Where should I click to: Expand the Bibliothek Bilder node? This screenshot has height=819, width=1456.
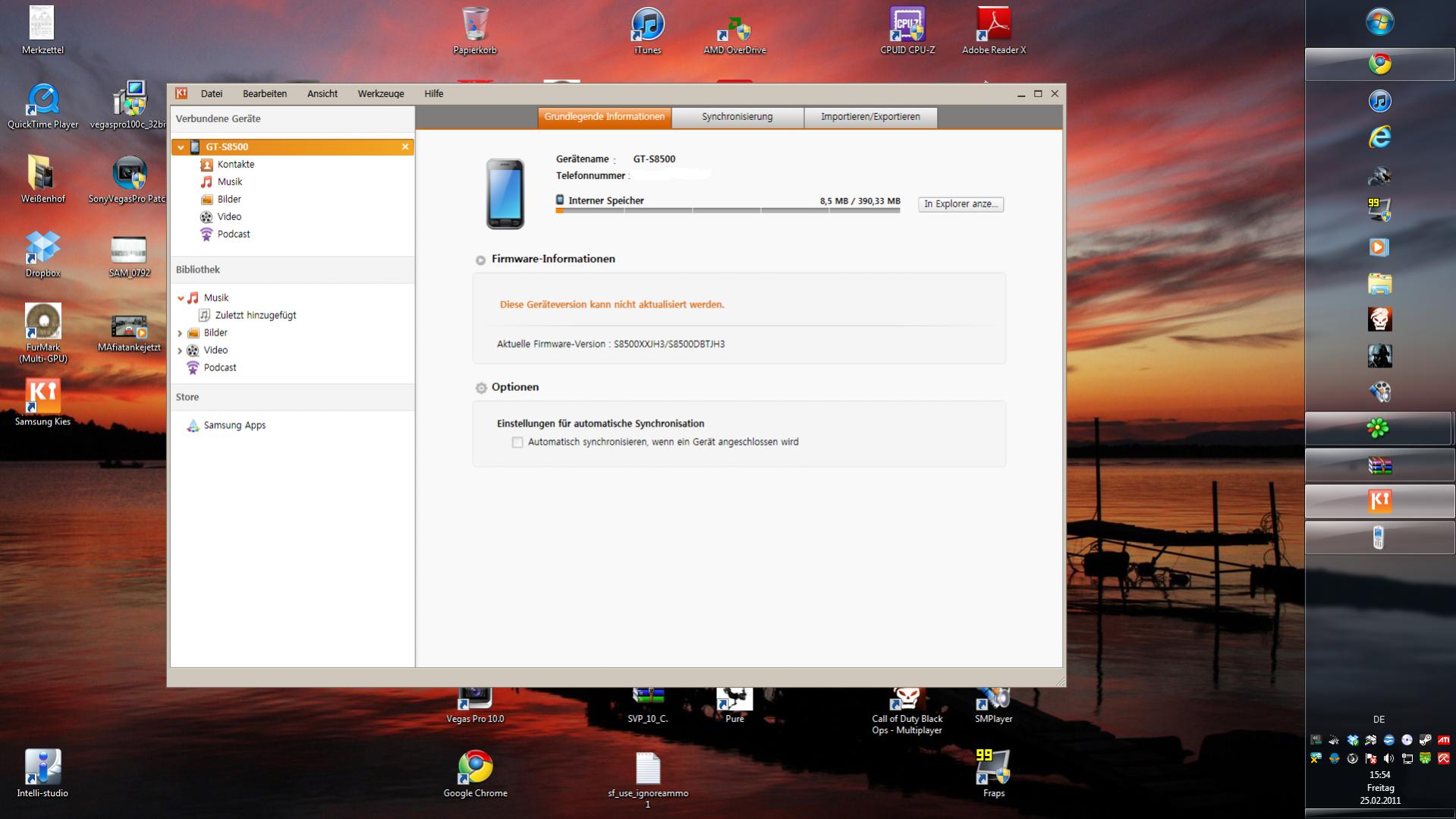tap(180, 333)
